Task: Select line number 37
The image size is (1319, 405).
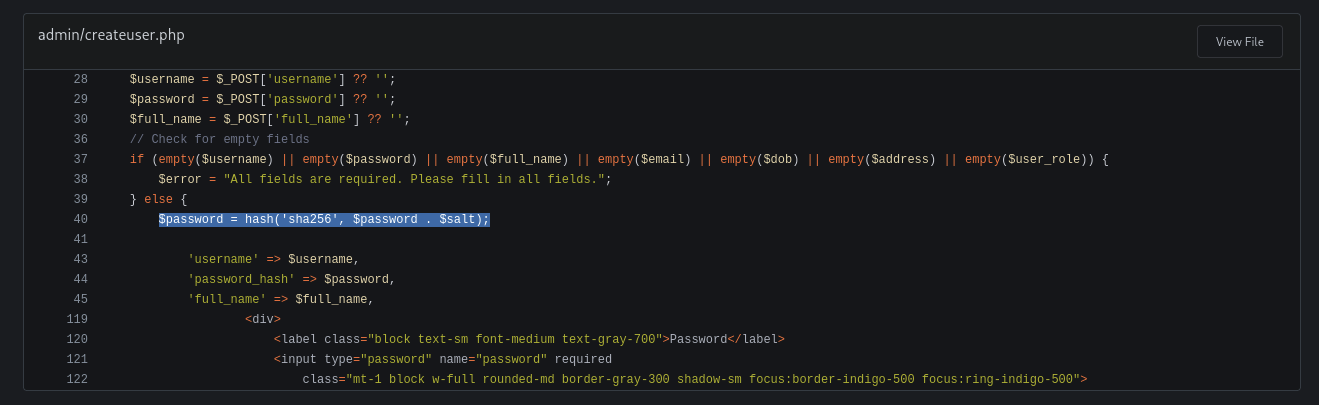Action: point(80,159)
